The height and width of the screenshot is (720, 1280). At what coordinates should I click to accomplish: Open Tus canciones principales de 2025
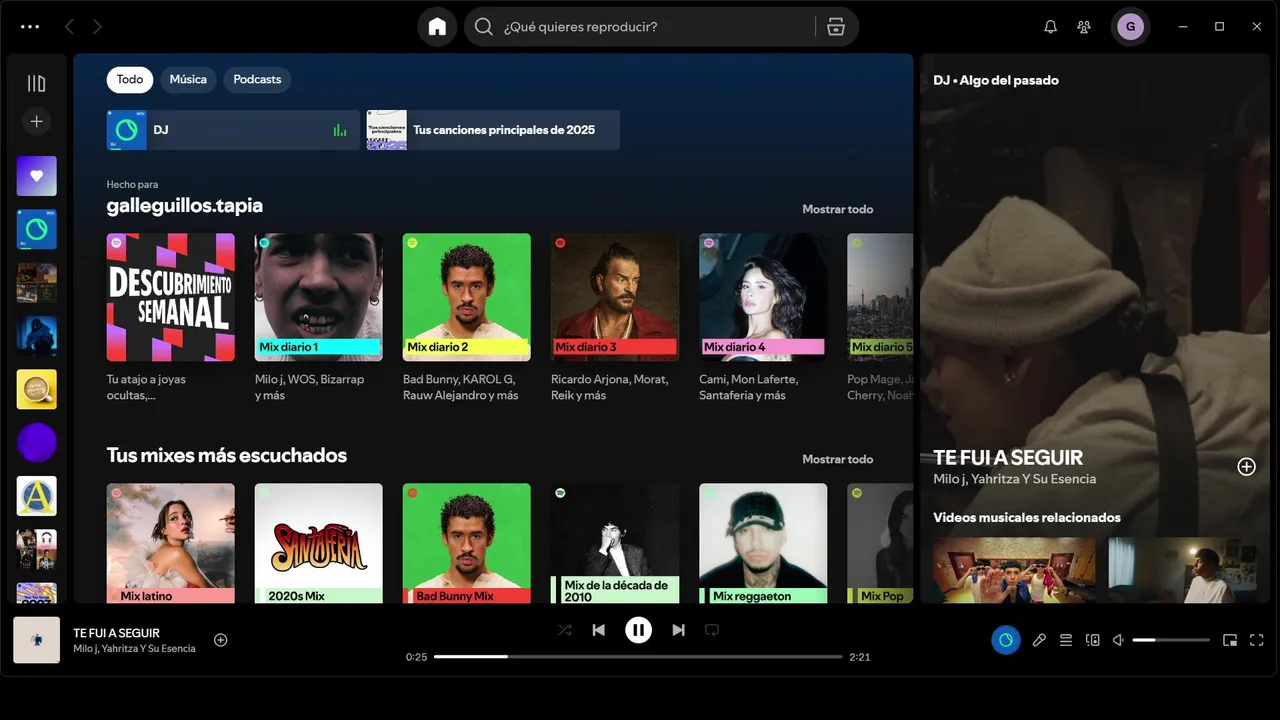493,130
